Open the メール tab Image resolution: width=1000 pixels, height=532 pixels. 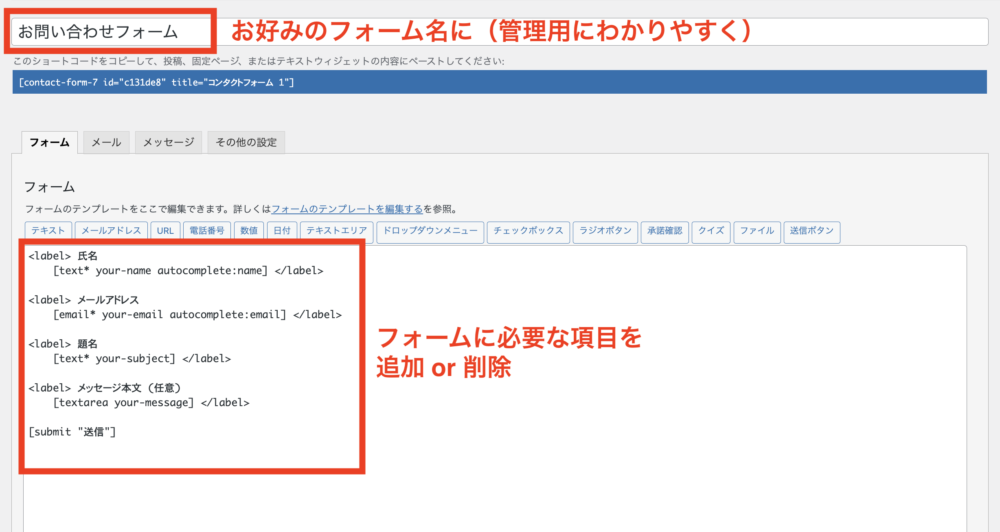tap(106, 142)
